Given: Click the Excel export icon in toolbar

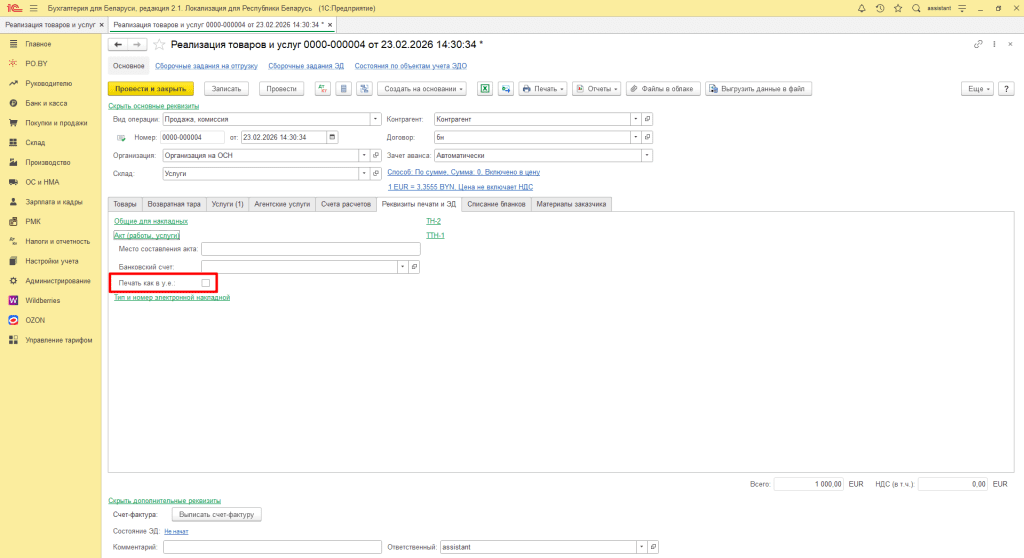Looking at the screenshot, I should (484, 89).
